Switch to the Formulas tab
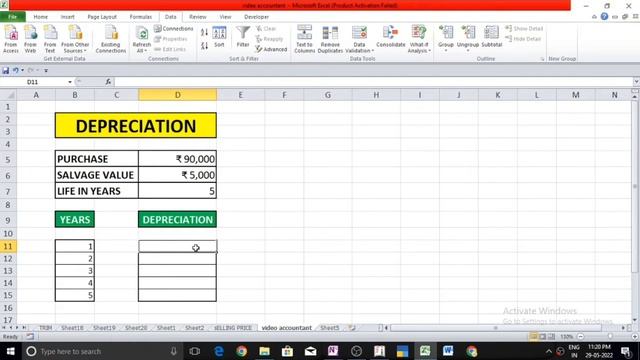The height and width of the screenshot is (360, 640). point(141,17)
